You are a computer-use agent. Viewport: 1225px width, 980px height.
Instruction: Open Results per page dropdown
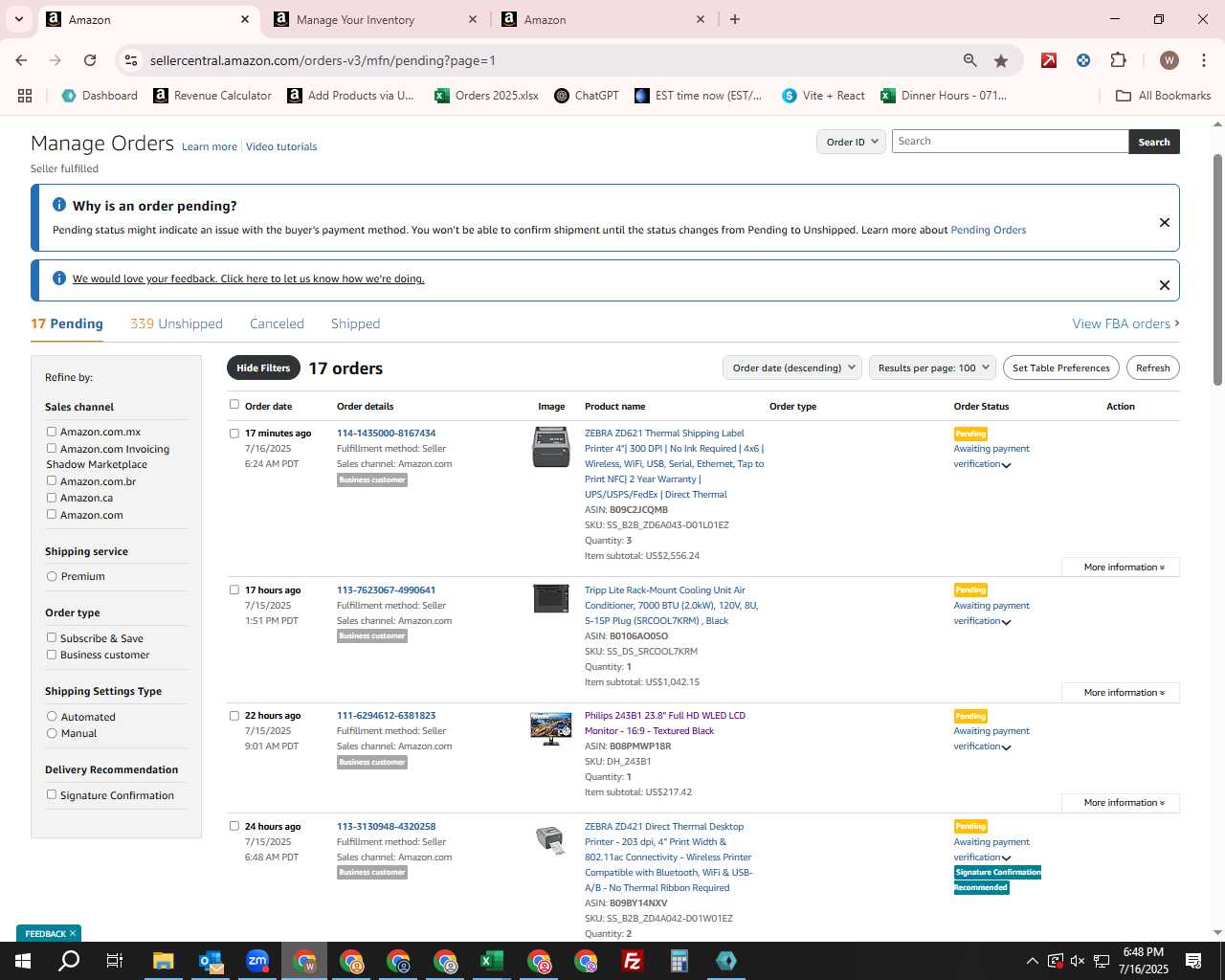(933, 367)
